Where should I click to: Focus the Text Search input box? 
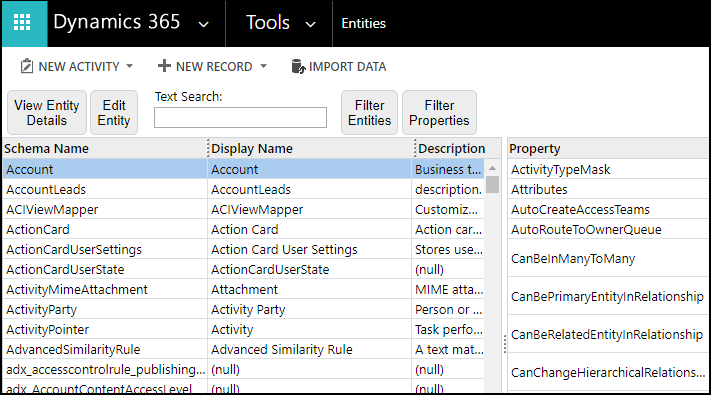[x=240, y=117]
